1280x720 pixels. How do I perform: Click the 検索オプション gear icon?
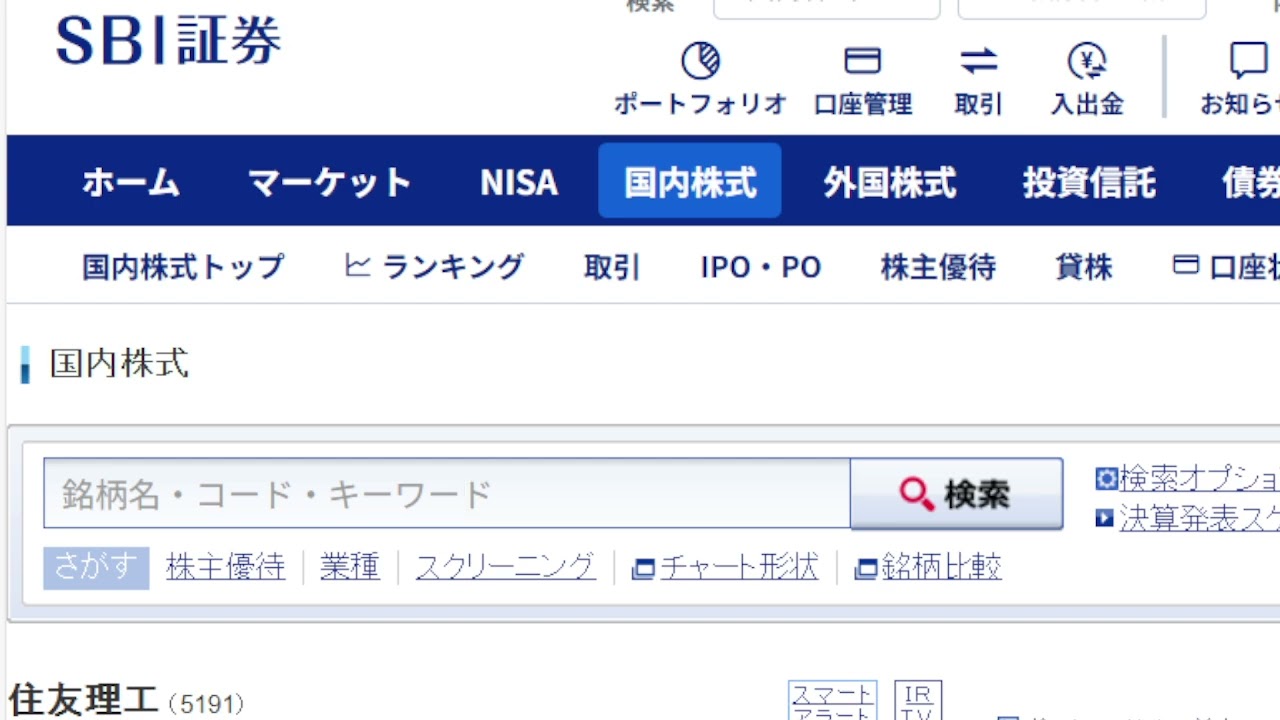tap(1106, 479)
